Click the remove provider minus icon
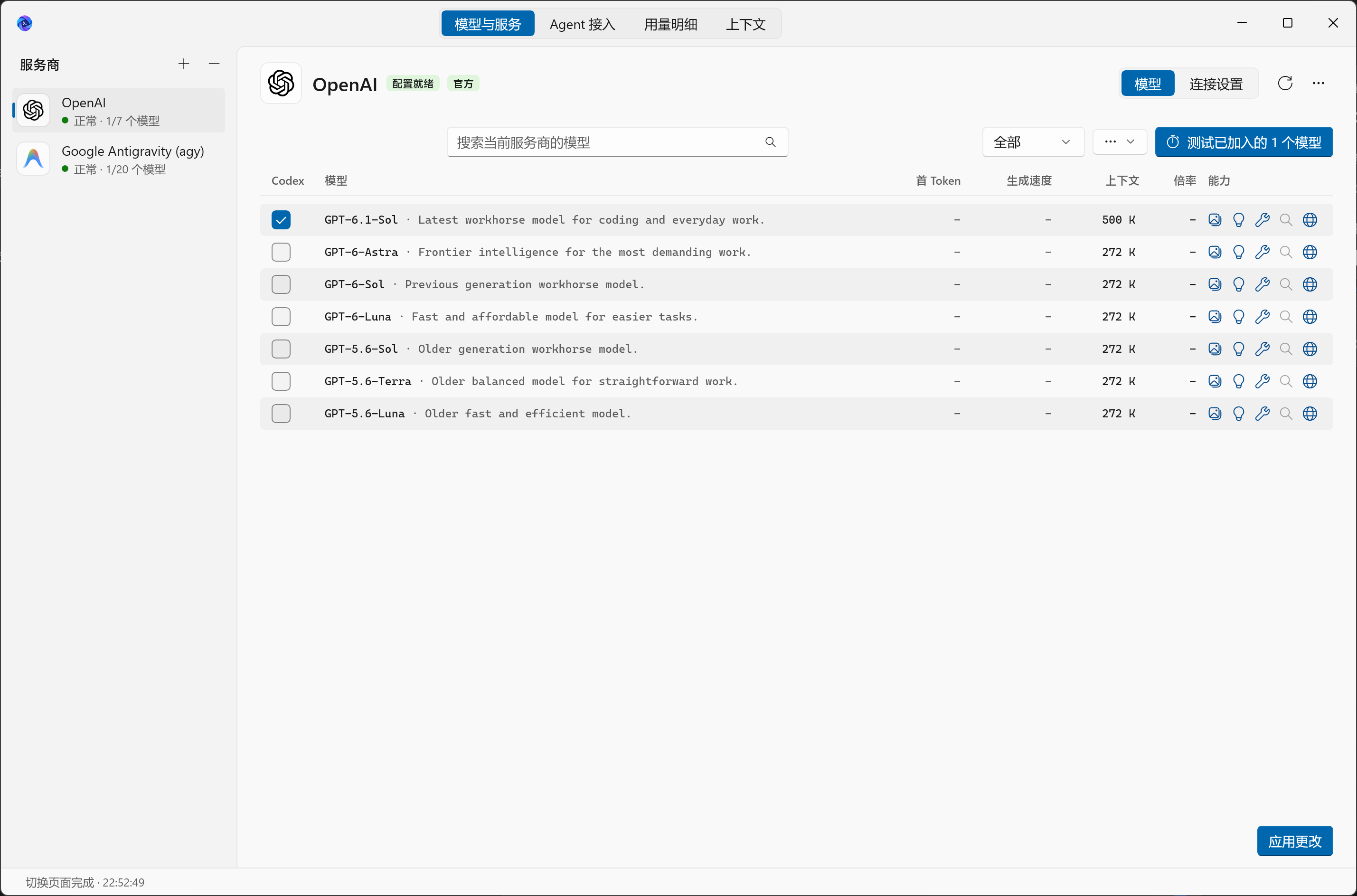 [214, 64]
